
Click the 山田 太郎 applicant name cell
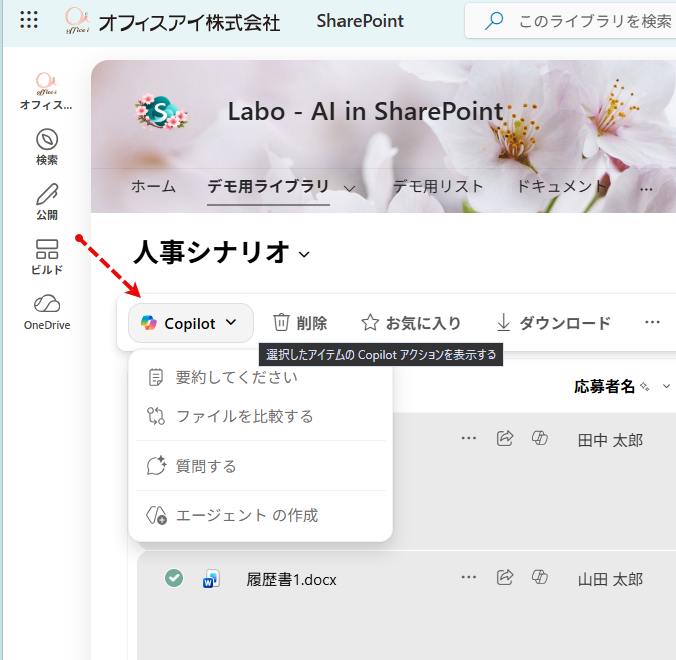pyautogui.click(x=610, y=579)
